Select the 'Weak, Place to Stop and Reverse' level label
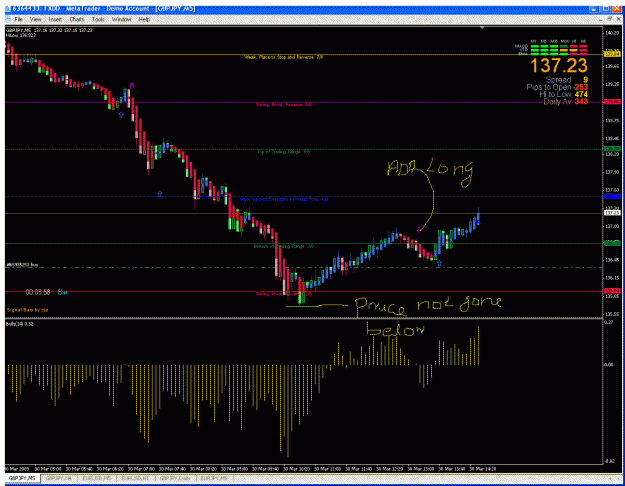The height and width of the screenshot is (486, 625). [x=283, y=57]
